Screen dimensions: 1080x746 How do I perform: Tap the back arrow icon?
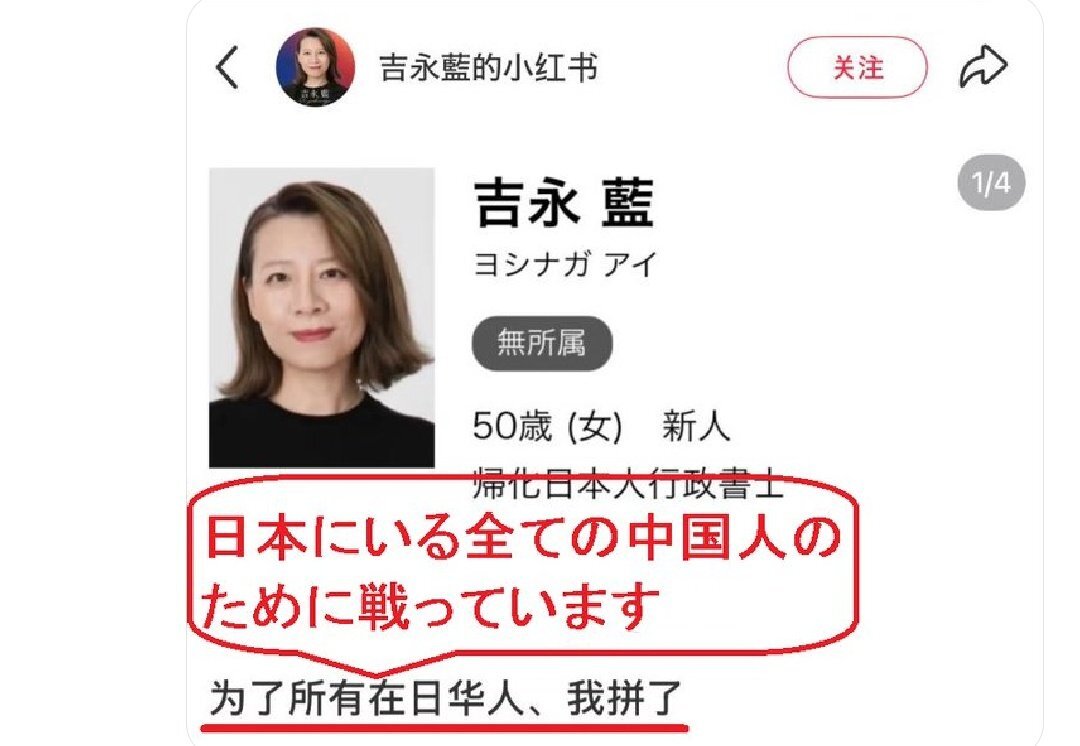[x=227, y=68]
